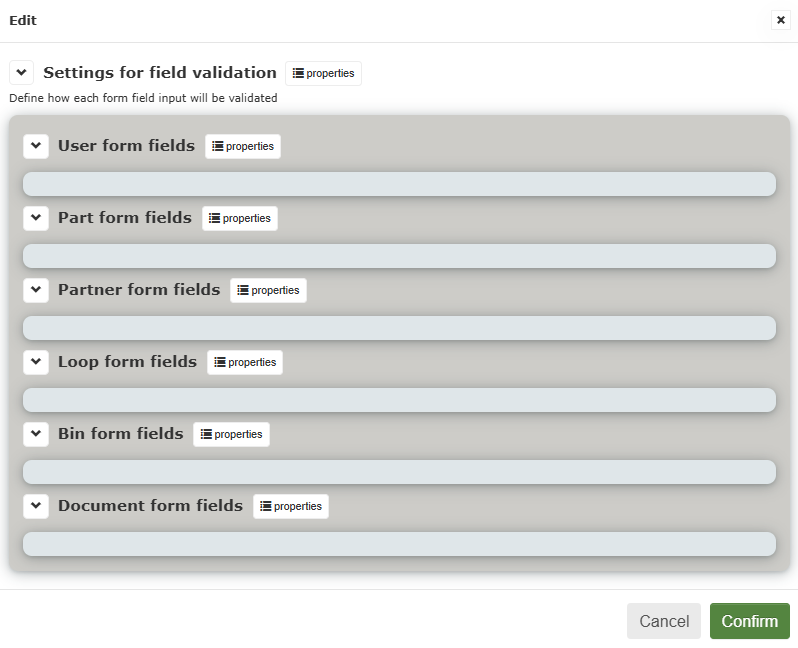Open Bin form fields properties
The image size is (798, 648).
(x=231, y=434)
